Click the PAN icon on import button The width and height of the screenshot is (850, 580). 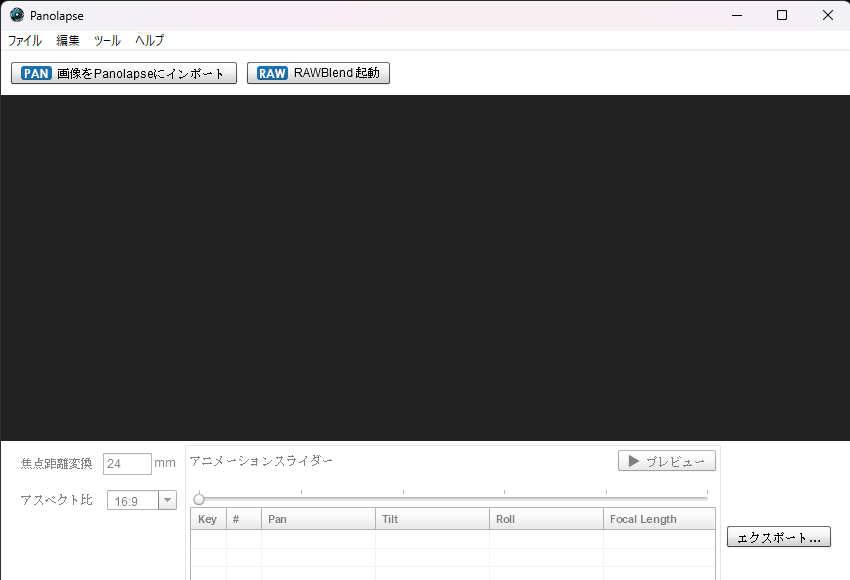pyautogui.click(x=36, y=73)
